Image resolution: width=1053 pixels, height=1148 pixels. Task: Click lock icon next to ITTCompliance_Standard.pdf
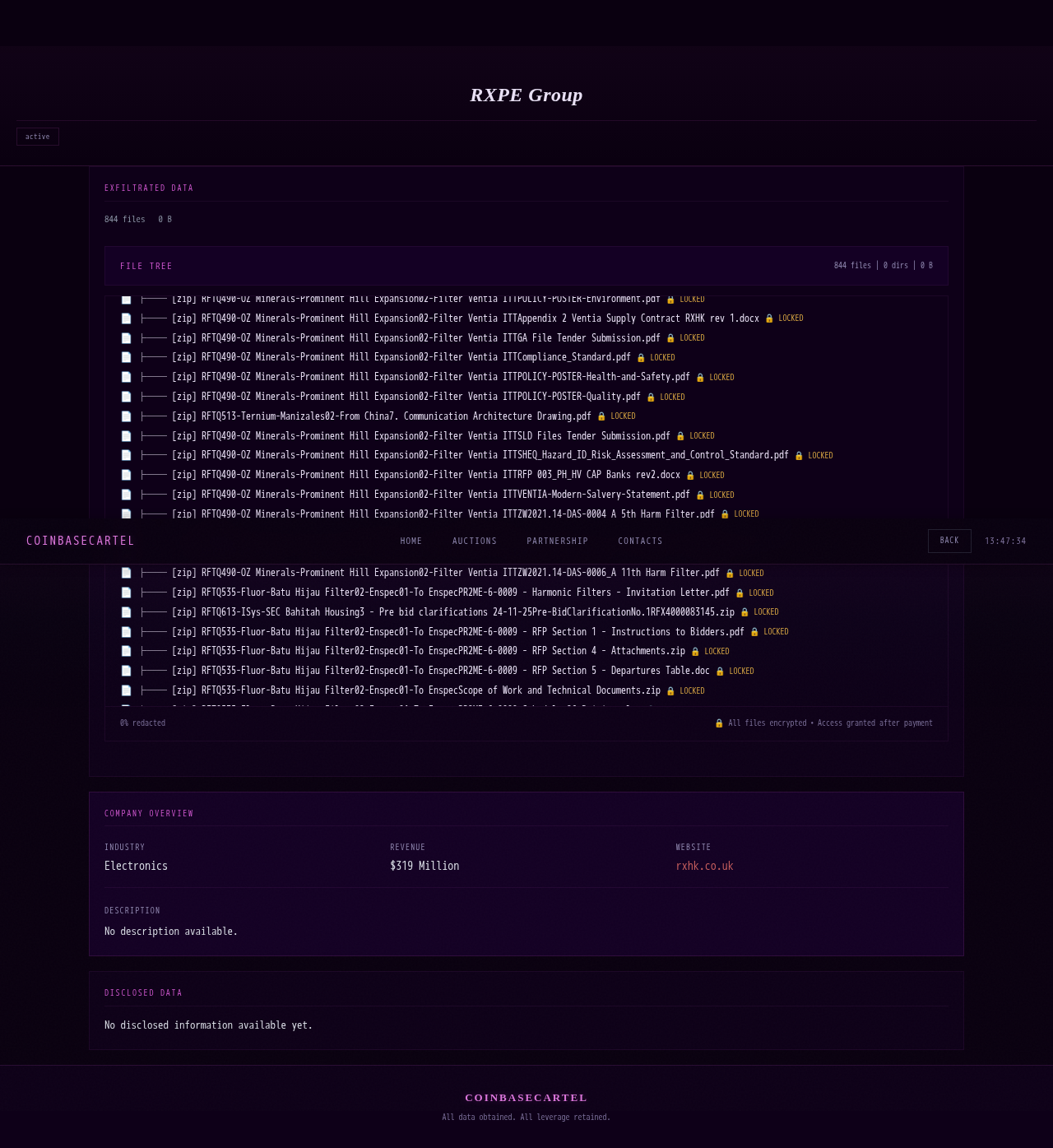pyautogui.click(x=641, y=358)
